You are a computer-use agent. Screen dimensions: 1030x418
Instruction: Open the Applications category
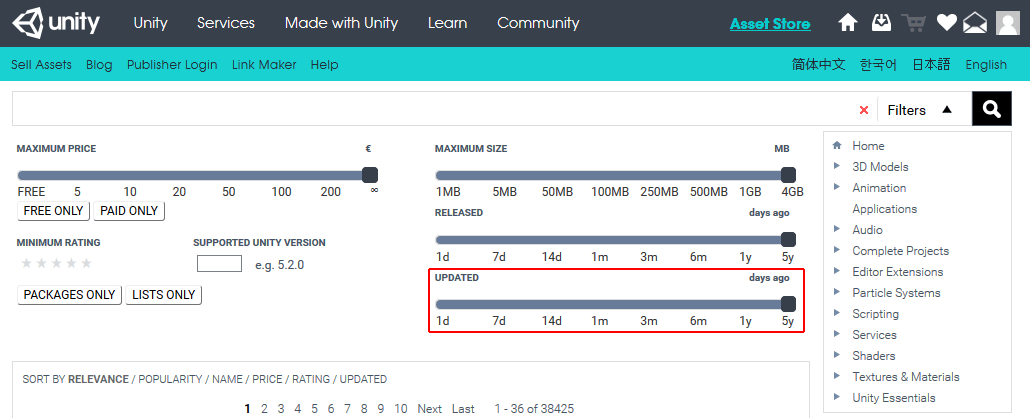point(884,208)
